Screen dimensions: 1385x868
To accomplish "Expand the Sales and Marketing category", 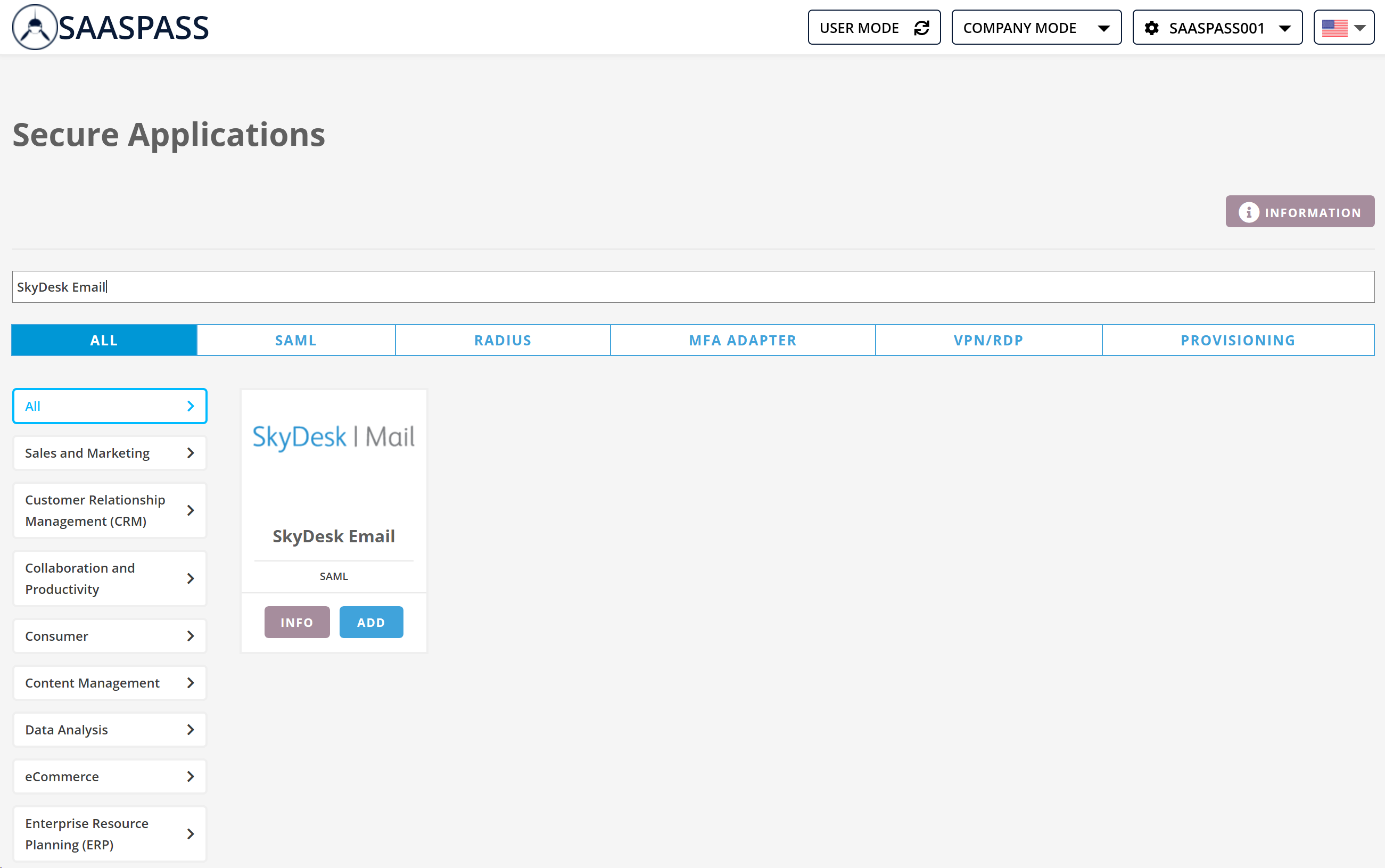I will (110, 453).
